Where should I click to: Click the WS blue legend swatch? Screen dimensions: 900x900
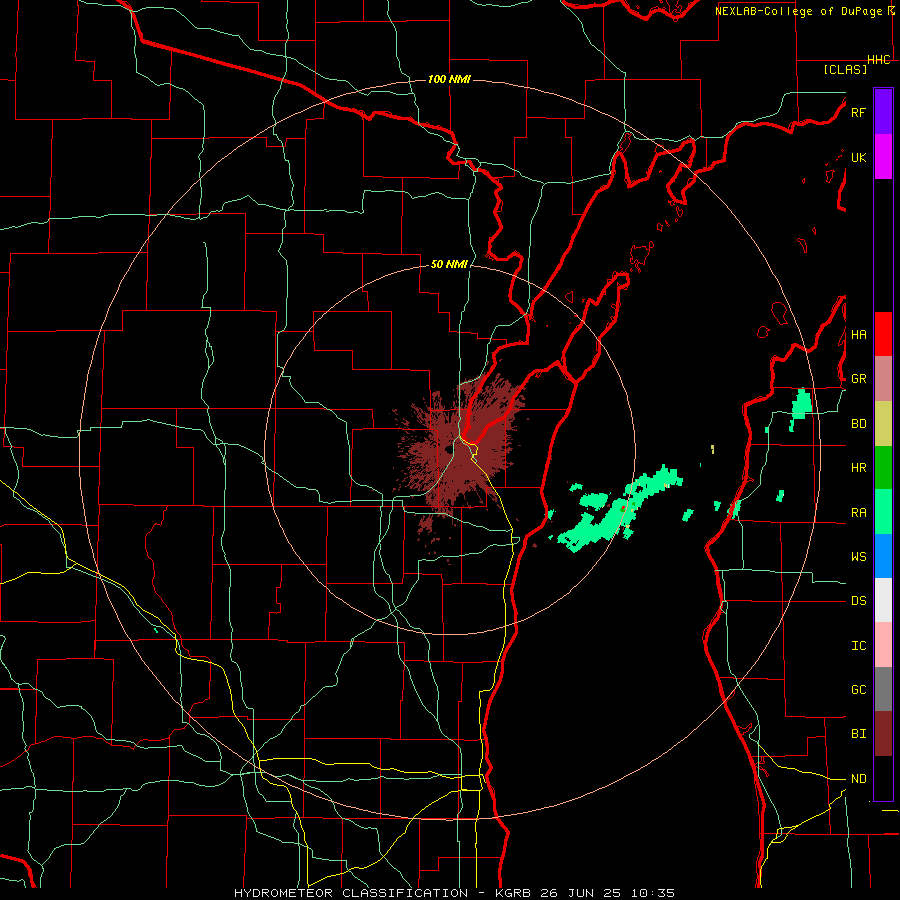tap(883, 556)
